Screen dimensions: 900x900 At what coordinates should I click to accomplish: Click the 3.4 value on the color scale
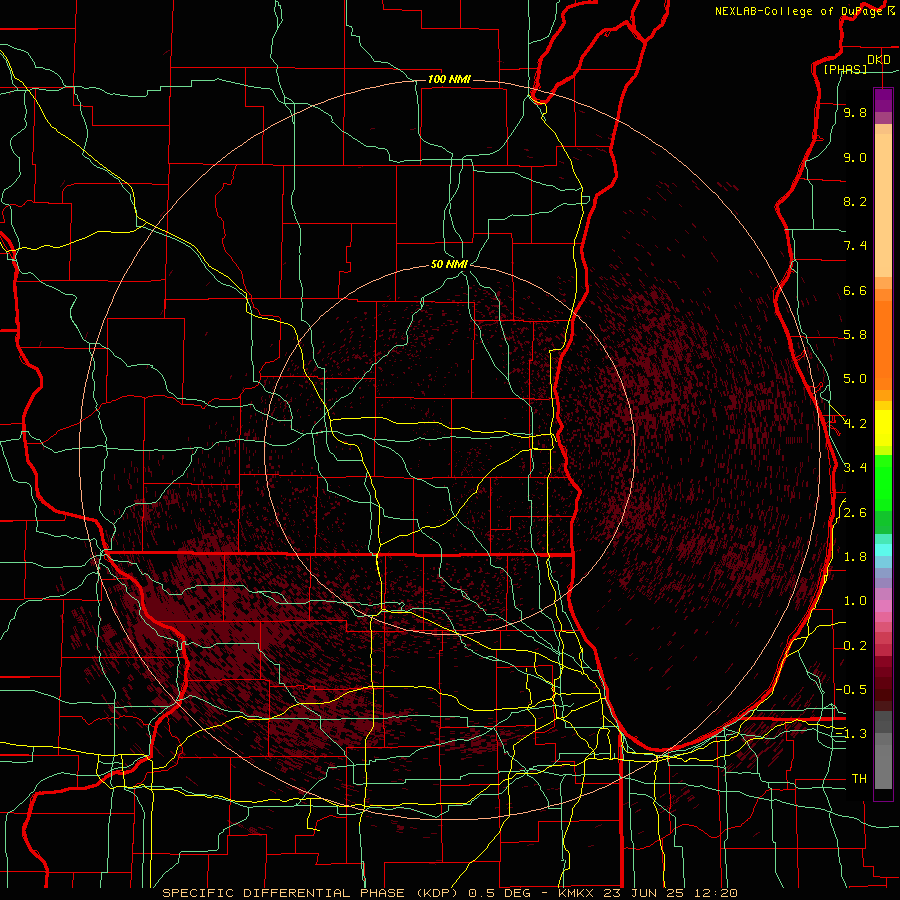[x=855, y=468]
